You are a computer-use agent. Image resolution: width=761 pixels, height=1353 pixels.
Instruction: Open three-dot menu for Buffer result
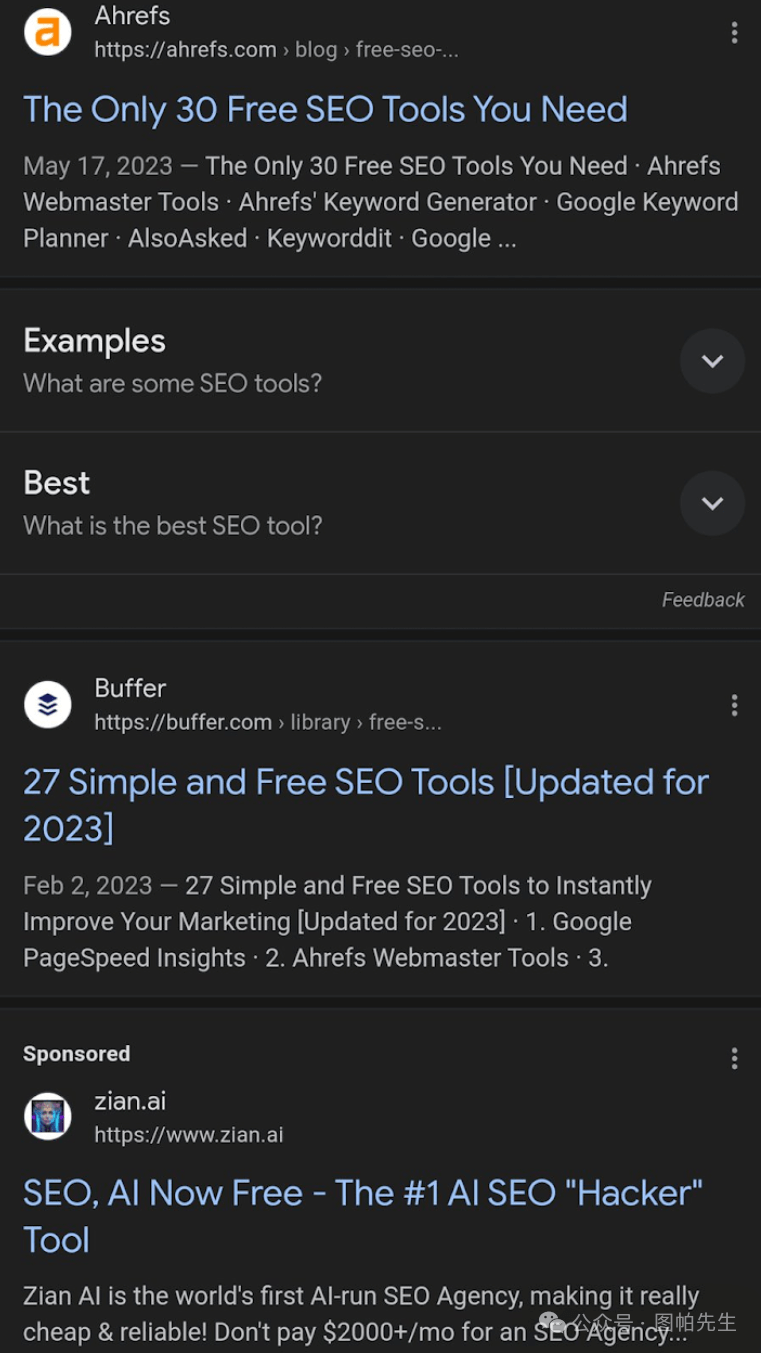click(734, 706)
